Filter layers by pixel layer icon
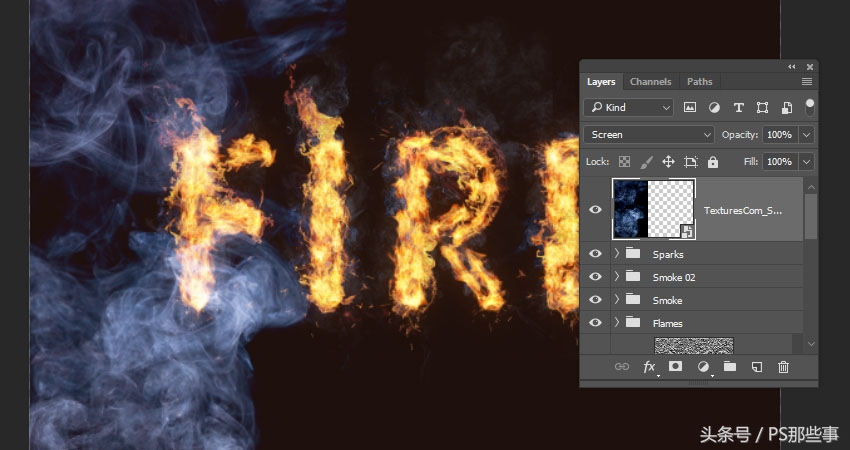Image resolution: width=850 pixels, height=450 pixels. point(690,107)
